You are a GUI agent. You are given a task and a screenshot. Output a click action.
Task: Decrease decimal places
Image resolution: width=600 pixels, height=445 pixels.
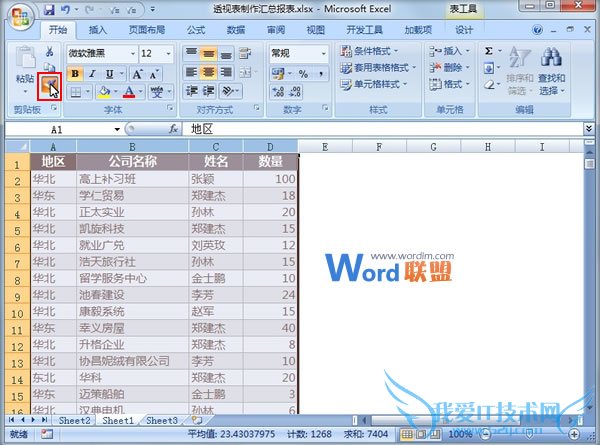295,91
